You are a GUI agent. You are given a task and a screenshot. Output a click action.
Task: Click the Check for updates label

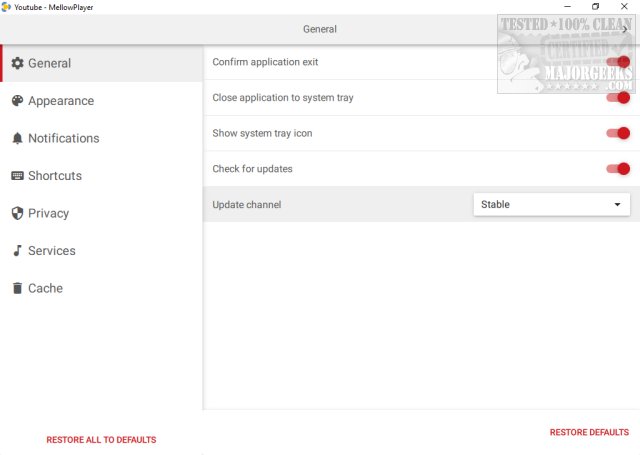pyautogui.click(x=252, y=169)
